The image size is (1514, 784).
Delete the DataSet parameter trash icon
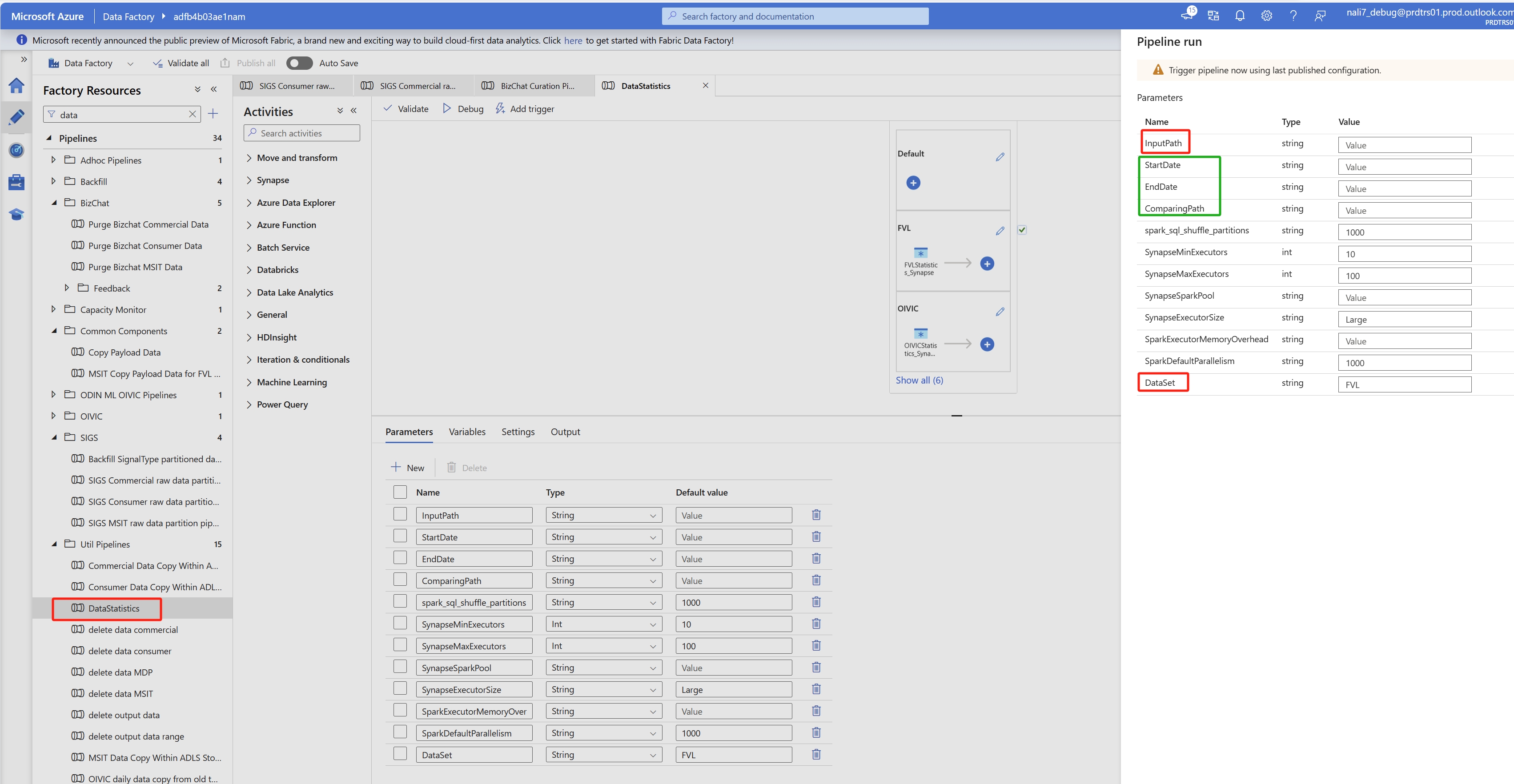[x=816, y=754]
